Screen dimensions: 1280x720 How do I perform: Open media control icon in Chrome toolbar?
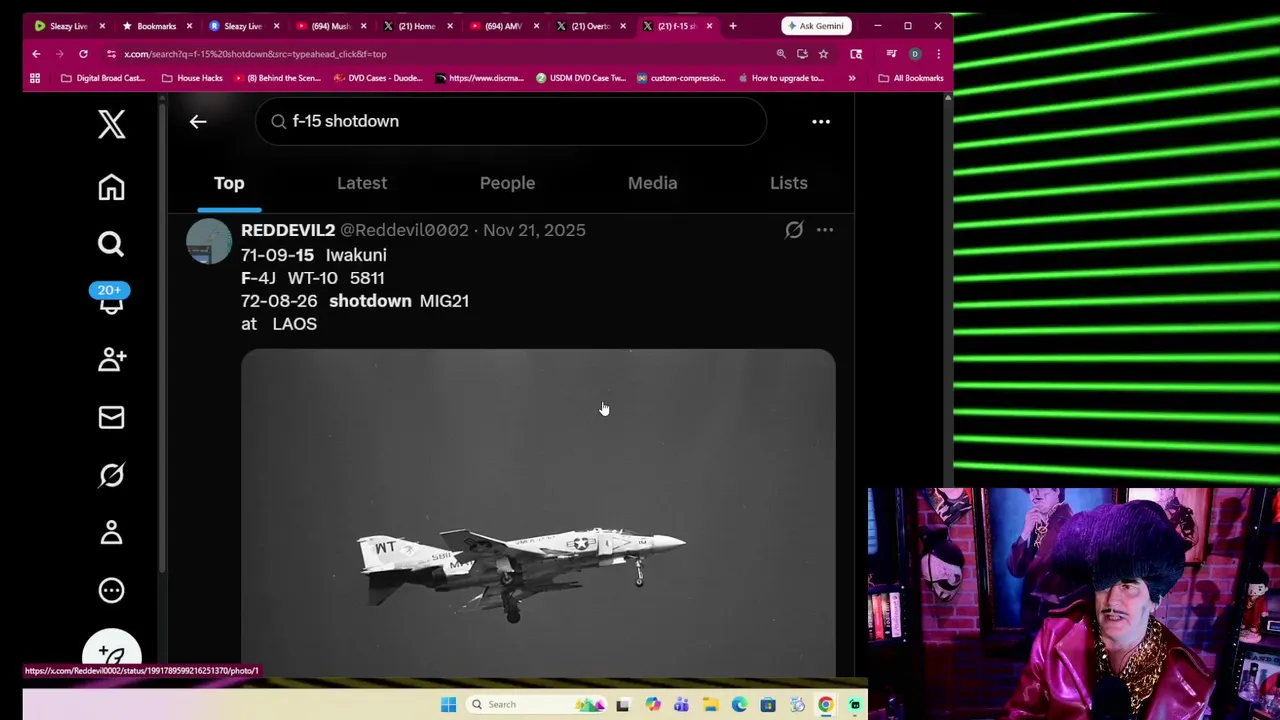click(x=891, y=54)
